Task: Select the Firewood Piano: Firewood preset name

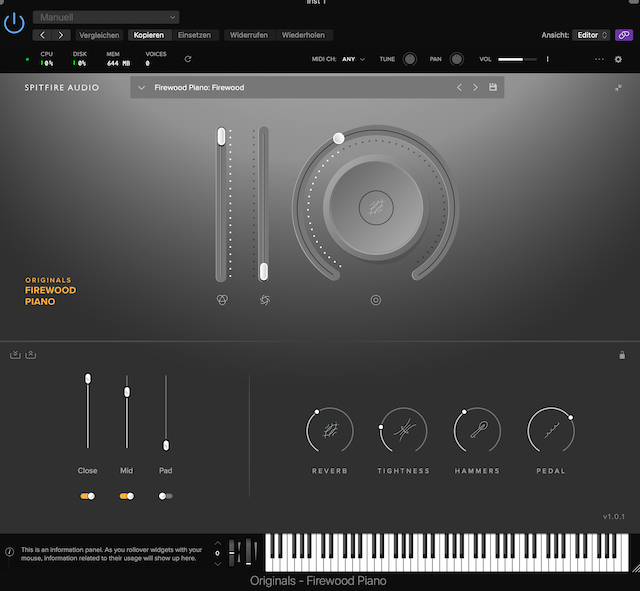Action: click(x=199, y=87)
